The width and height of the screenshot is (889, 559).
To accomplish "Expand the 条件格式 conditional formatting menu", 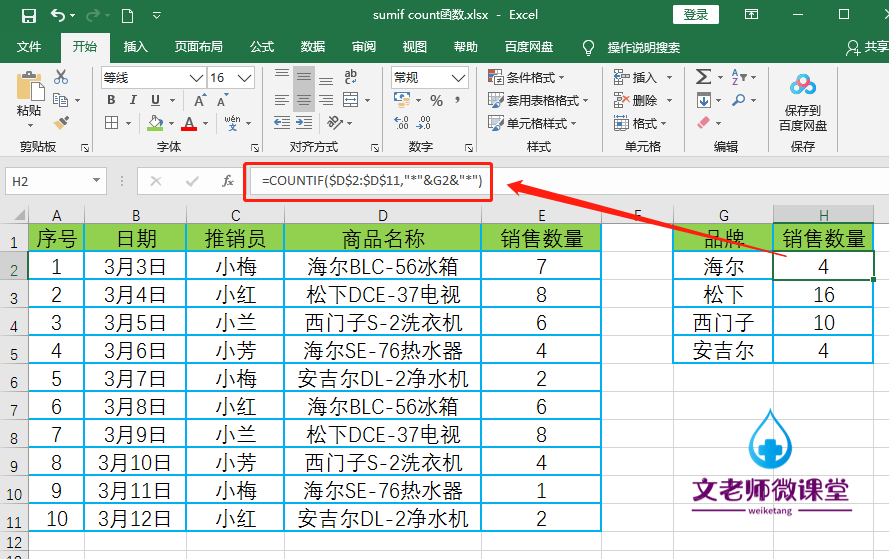I will pyautogui.click(x=526, y=77).
